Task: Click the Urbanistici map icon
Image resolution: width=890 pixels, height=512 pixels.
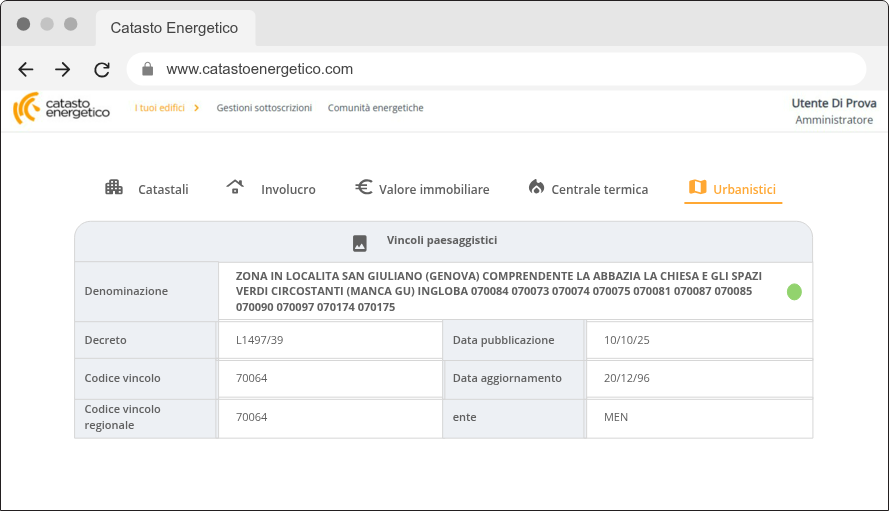Action: [697, 187]
